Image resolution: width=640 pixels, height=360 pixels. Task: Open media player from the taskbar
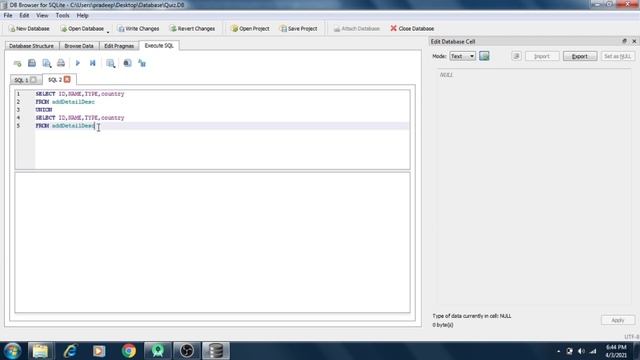[99, 351]
